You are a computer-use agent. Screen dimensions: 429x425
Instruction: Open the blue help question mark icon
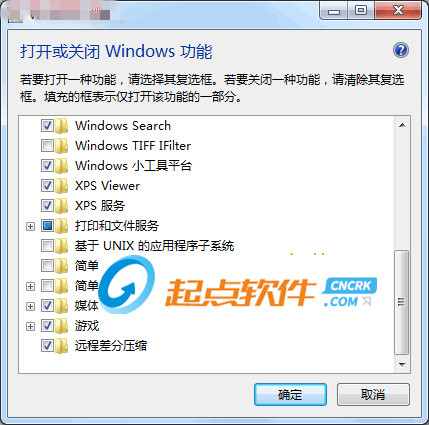point(401,50)
